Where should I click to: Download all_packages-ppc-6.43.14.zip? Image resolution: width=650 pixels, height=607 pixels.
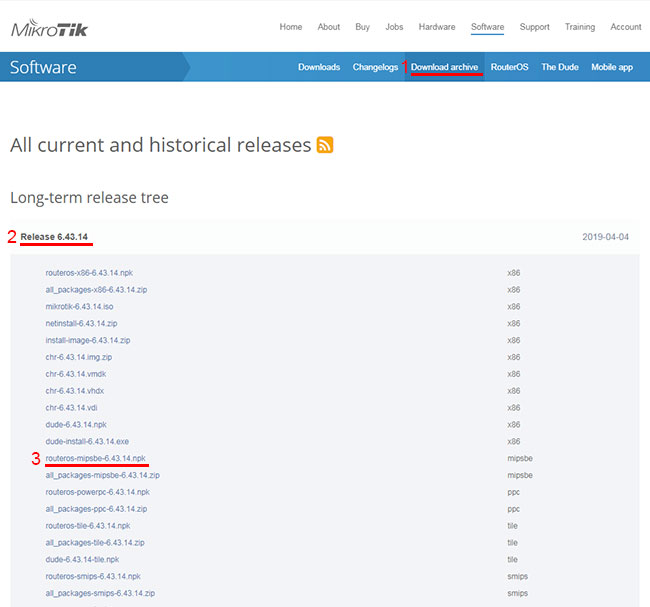click(96, 509)
